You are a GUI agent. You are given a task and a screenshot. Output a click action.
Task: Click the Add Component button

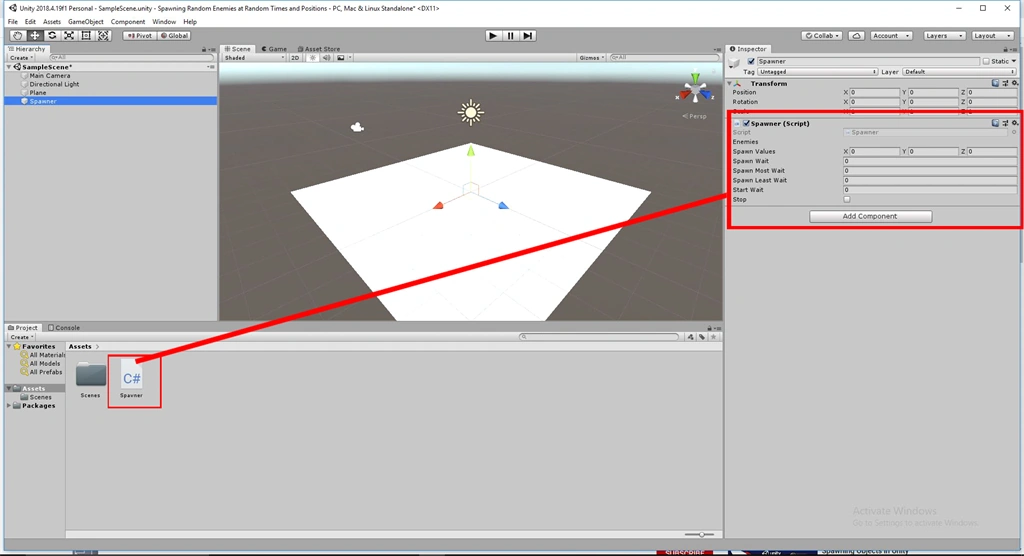[x=871, y=216]
